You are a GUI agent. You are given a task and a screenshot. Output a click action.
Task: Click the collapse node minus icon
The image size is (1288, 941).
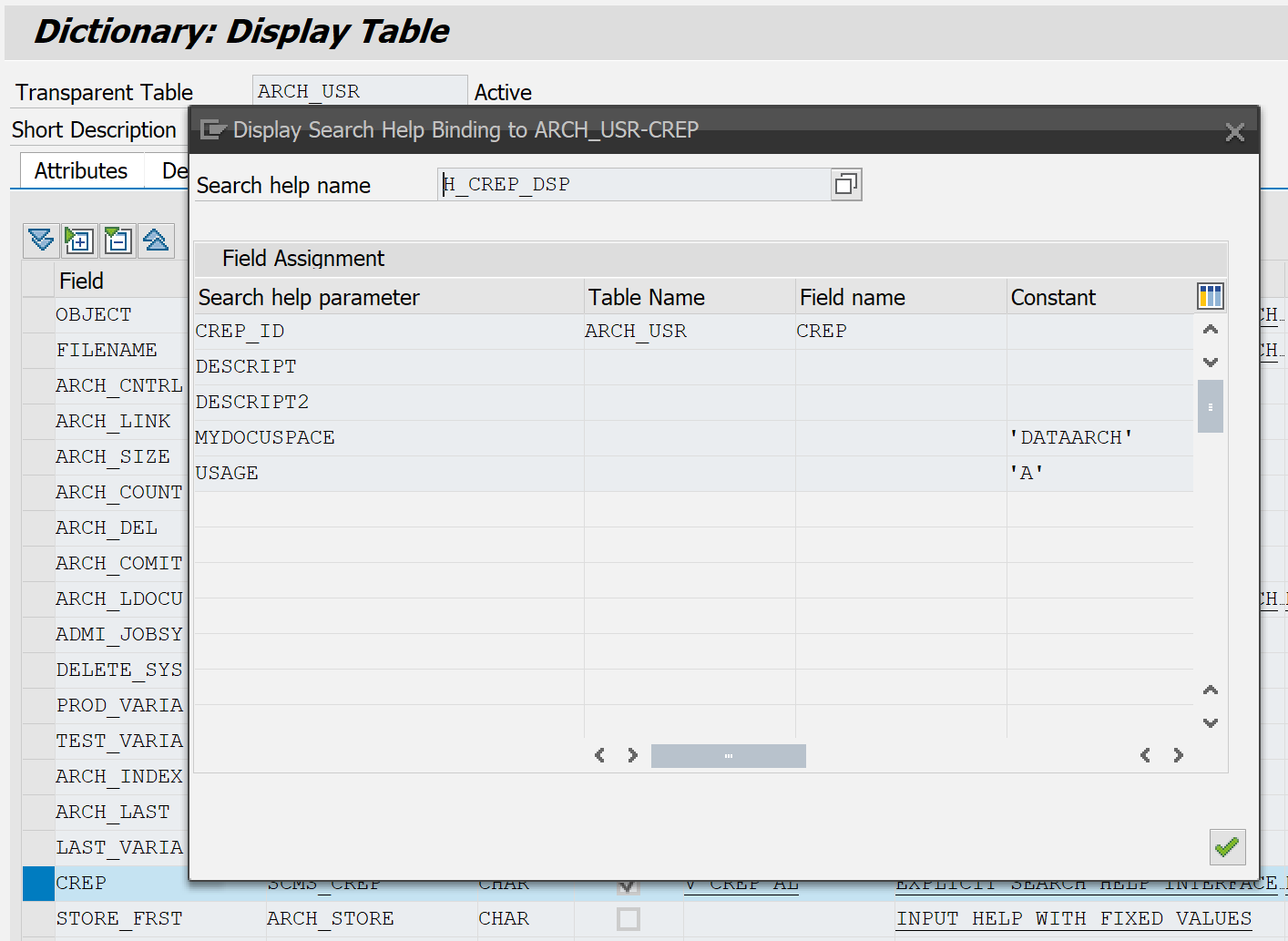118,240
